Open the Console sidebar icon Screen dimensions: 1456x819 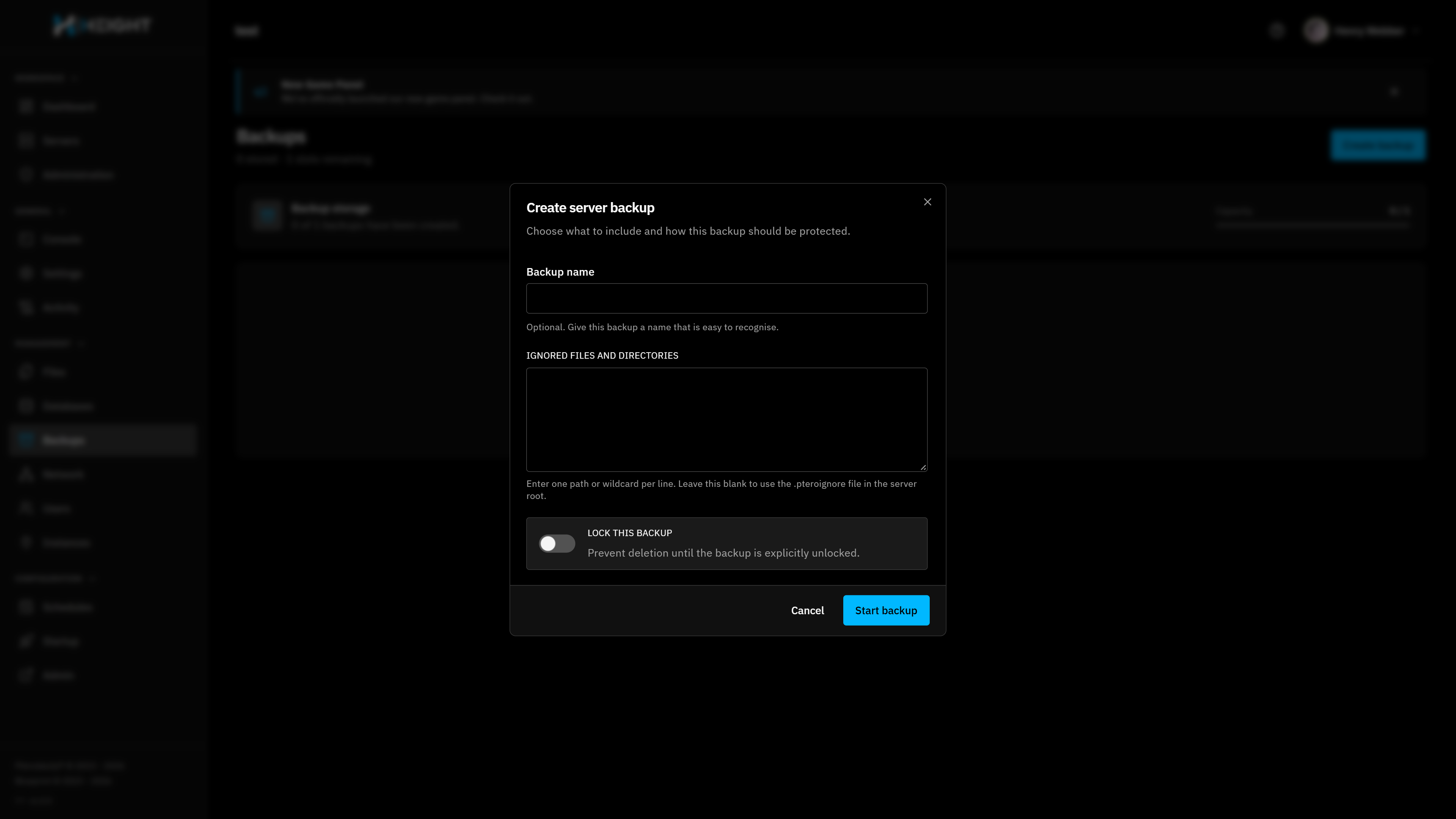pyautogui.click(x=26, y=239)
